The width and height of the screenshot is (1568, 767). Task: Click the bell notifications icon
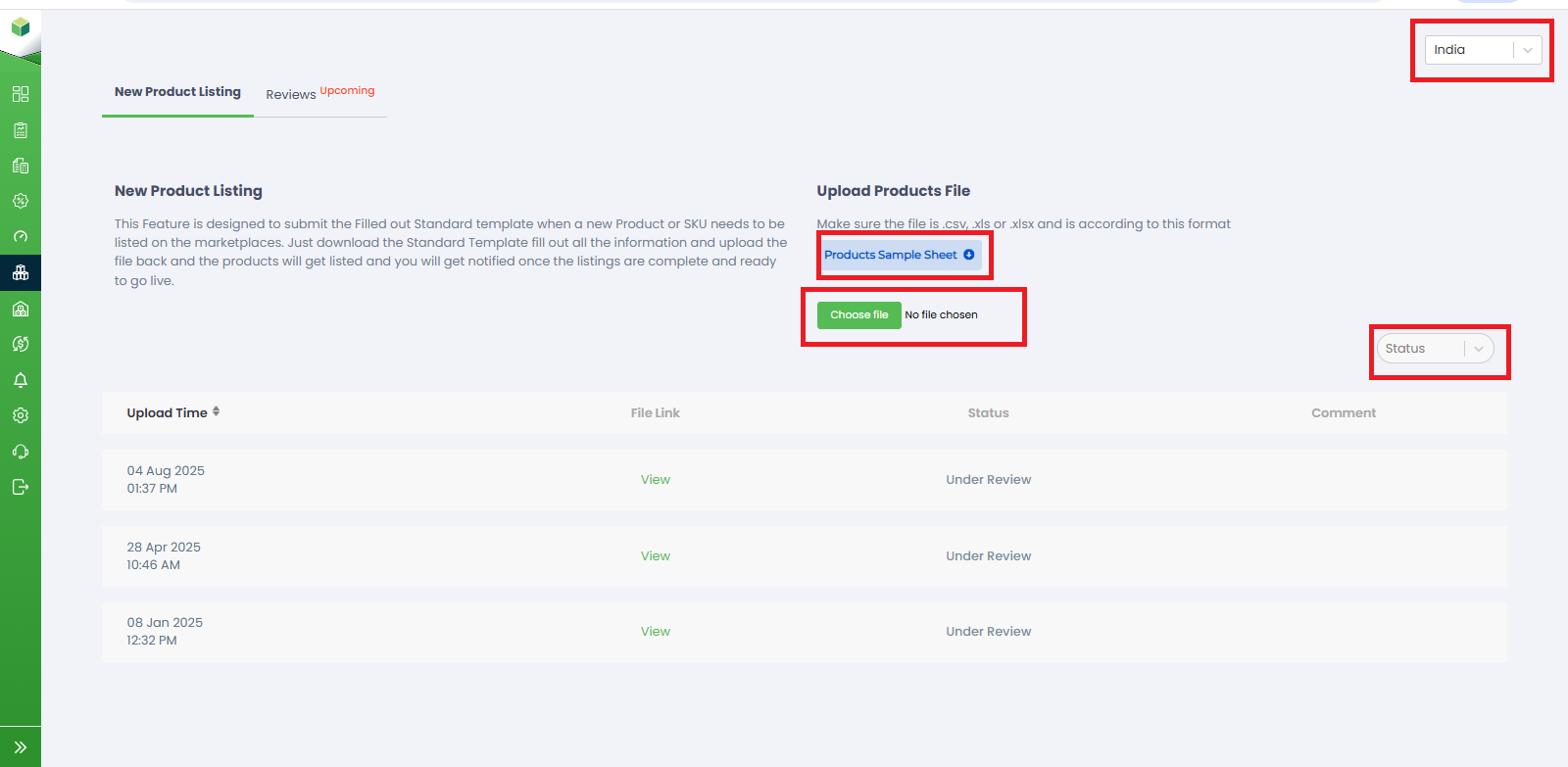(20, 380)
